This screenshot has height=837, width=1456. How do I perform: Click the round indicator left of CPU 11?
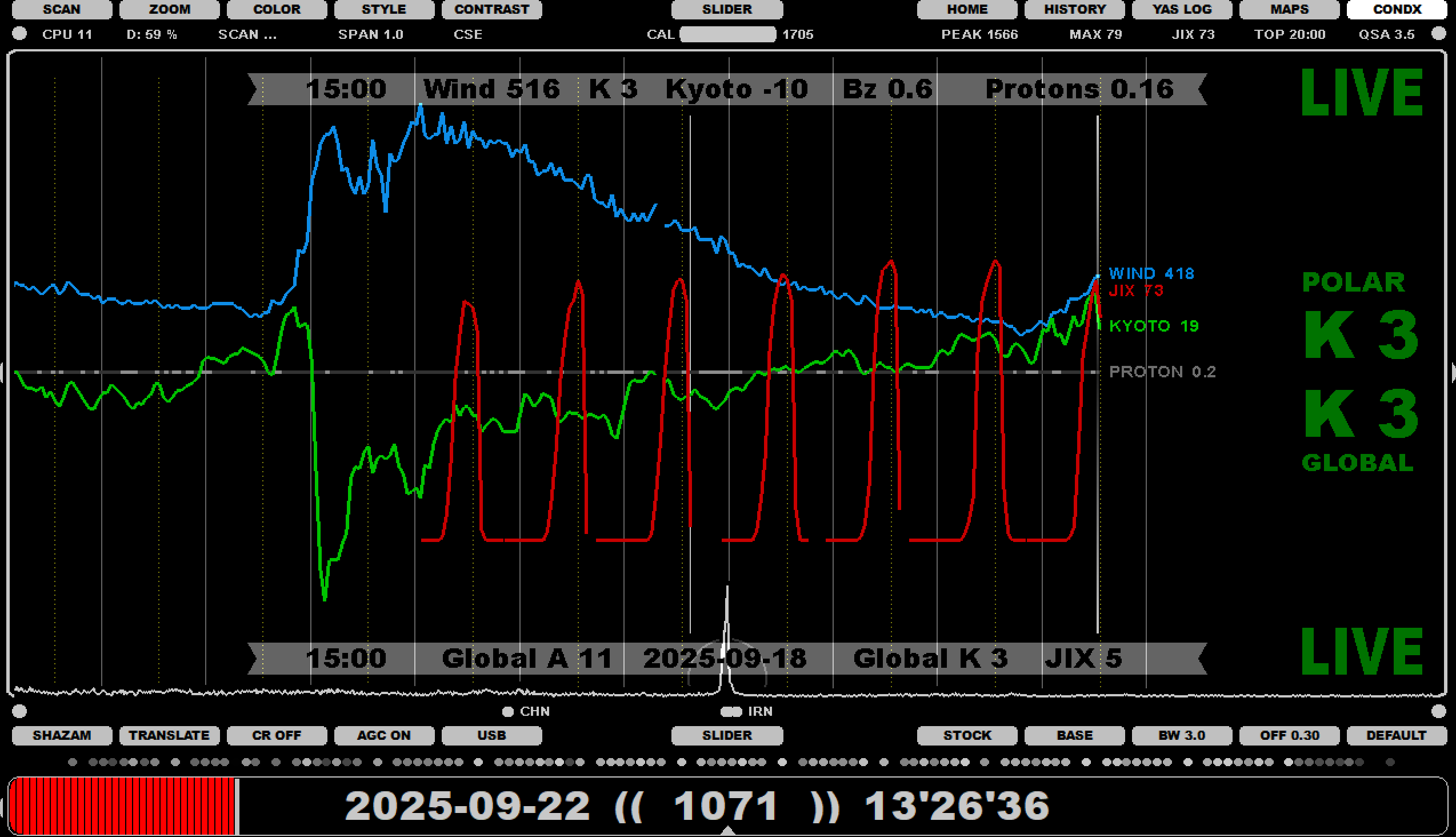coord(19,34)
